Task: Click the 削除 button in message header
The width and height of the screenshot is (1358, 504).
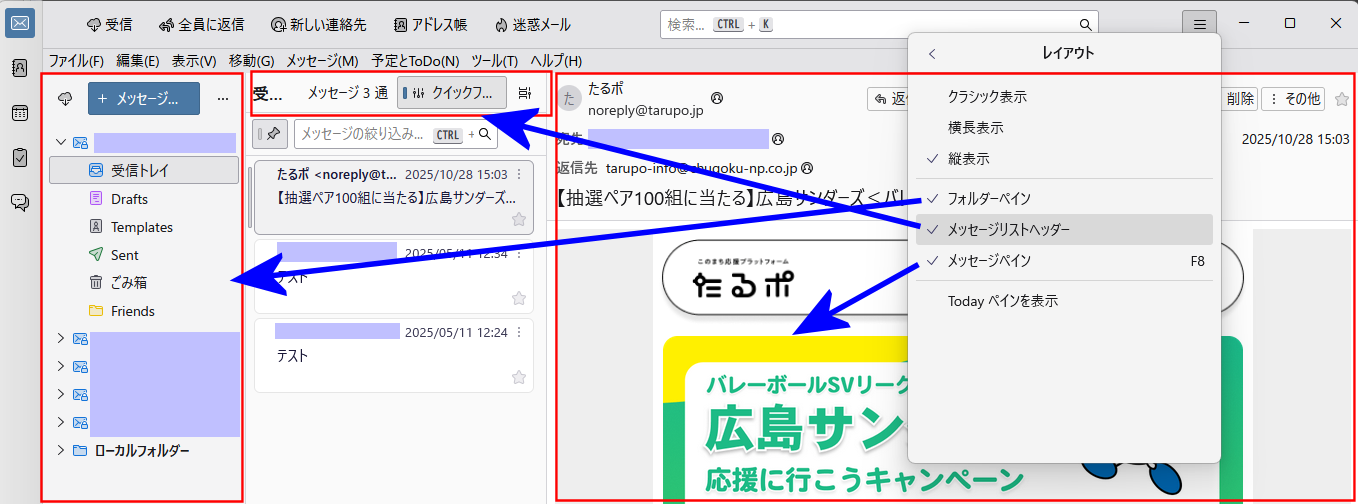Action: click(x=1239, y=98)
